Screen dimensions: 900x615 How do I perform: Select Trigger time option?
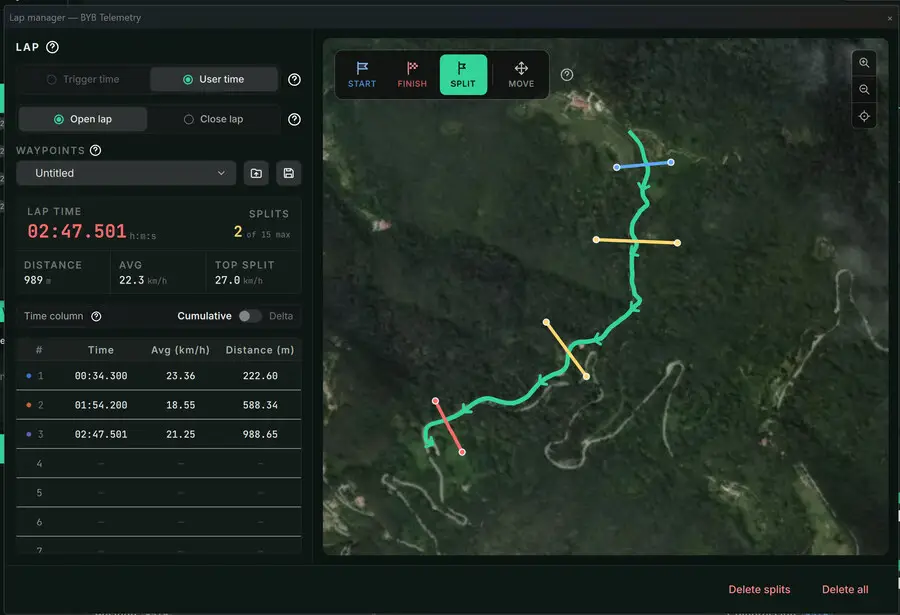83,79
